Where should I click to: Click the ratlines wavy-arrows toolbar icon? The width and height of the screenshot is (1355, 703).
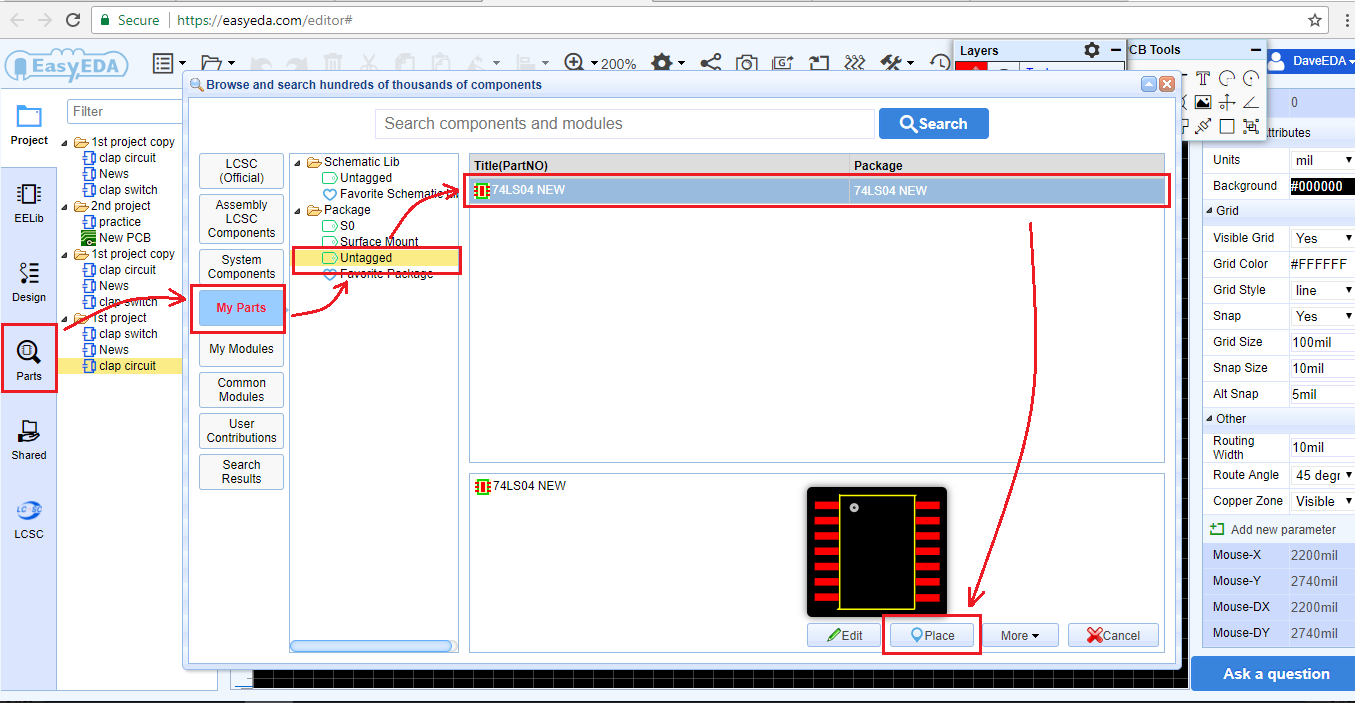coord(855,63)
